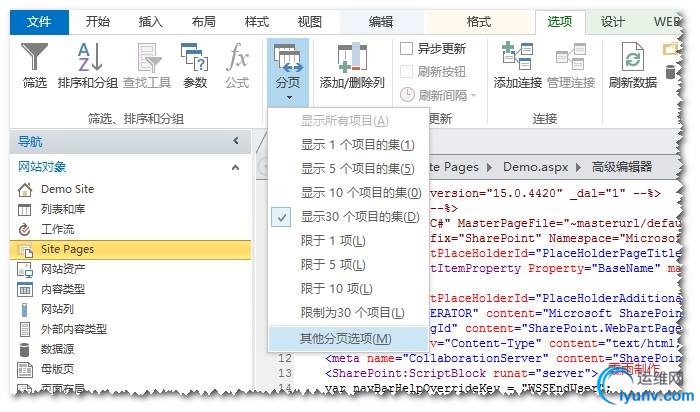The image size is (700, 412).
Task: Click the 刷新数据 refresh data icon
Action: click(x=633, y=57)
